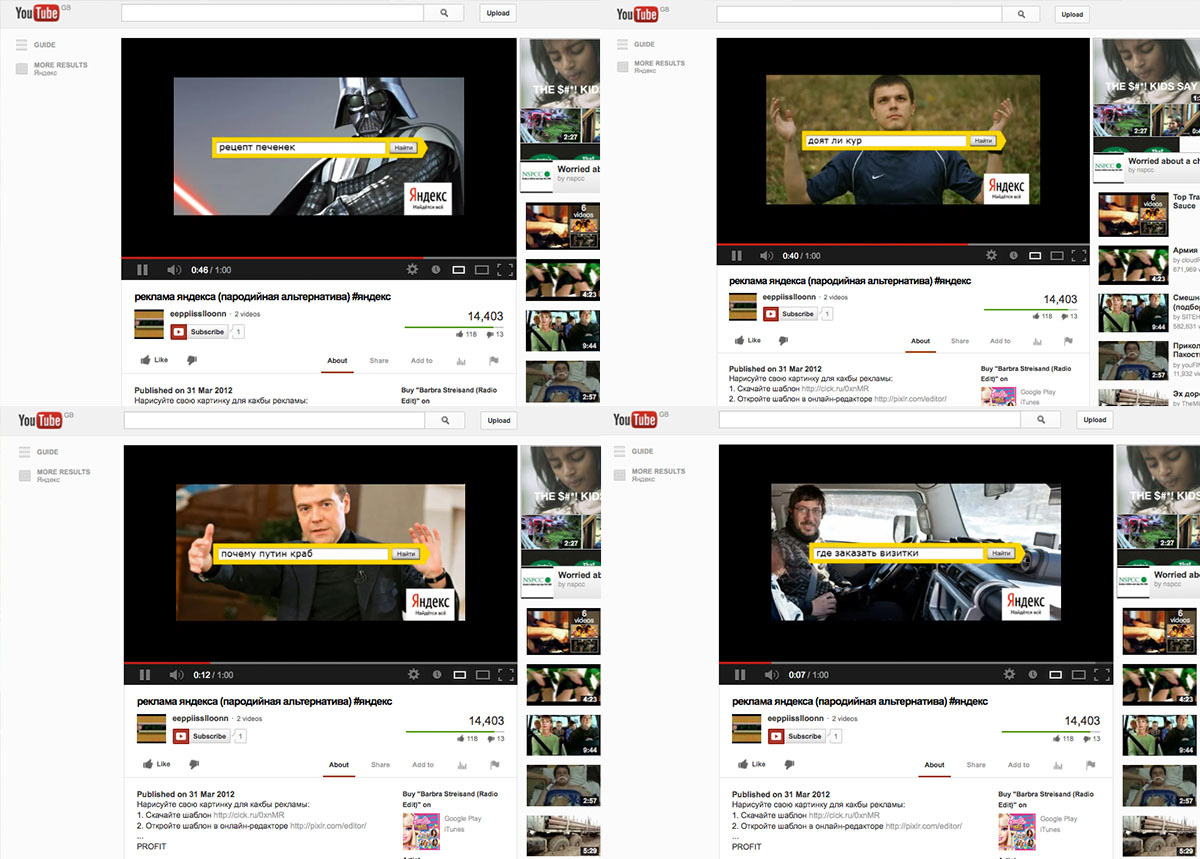Enter fullscreen in the 0:07 player

[x=1101, y=675]
